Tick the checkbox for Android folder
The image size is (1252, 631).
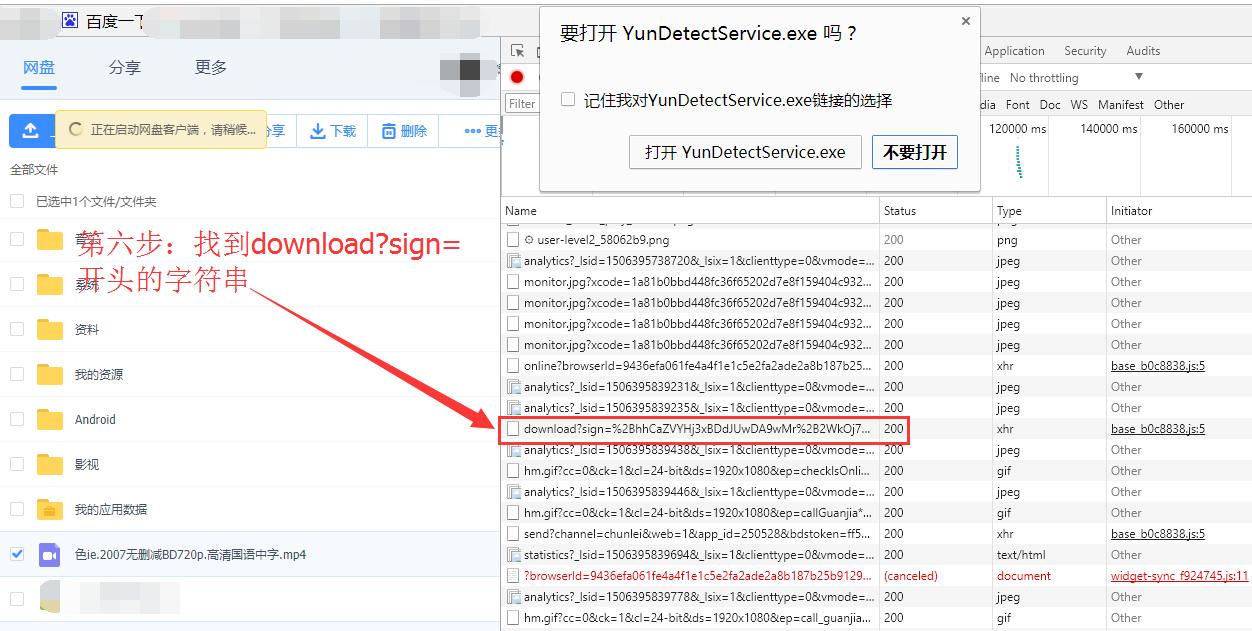[17, 419]
